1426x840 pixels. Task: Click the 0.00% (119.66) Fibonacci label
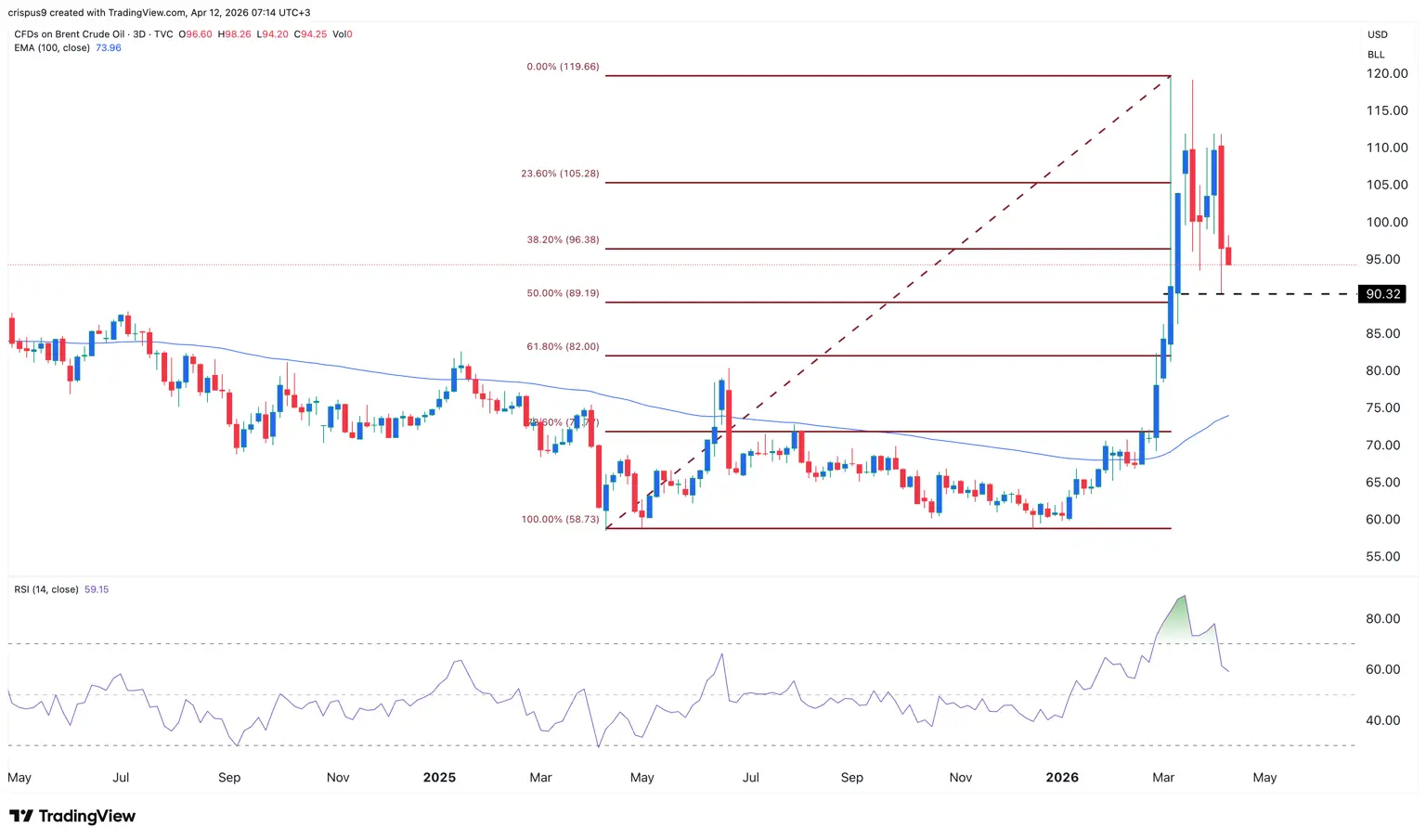click(563, 67)
